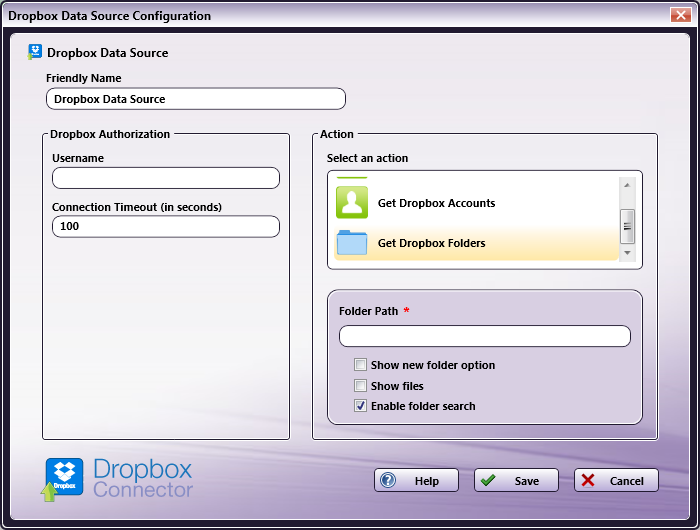Cancel the configuration dialog
700x530 pixels.
(616, 480)
